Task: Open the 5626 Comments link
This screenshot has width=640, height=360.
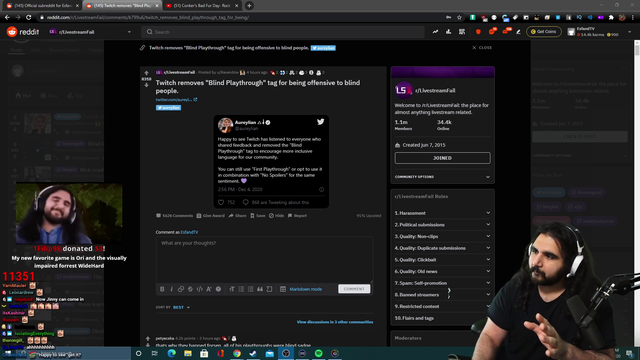Action: tap(174, 216)
